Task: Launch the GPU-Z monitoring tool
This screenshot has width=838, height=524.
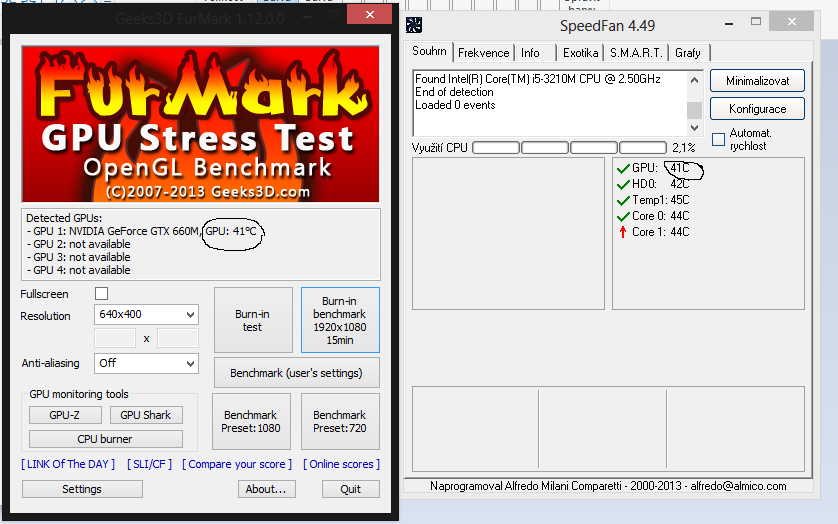Action: [x=65, y=415]
